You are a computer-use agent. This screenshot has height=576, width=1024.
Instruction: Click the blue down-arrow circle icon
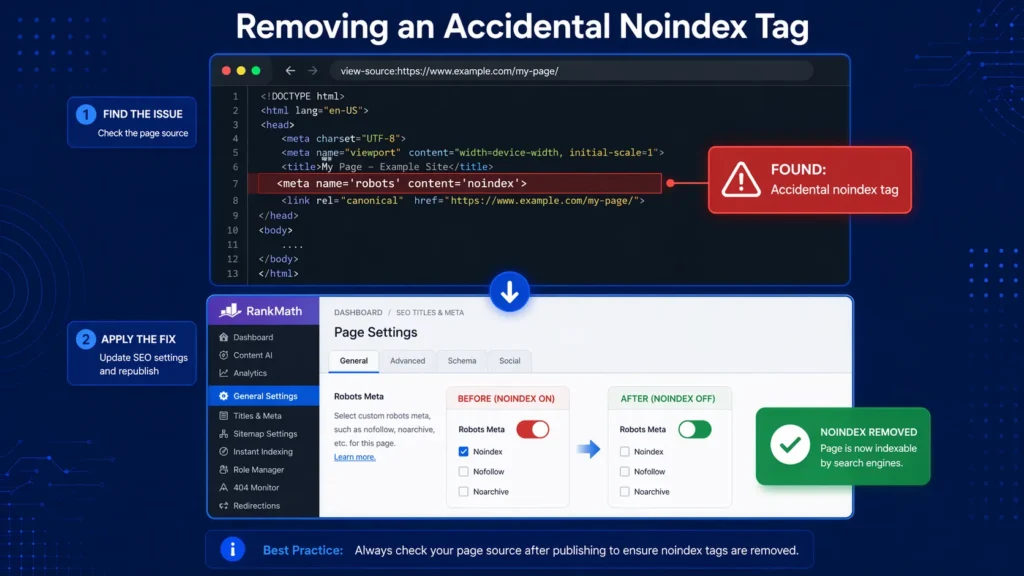pyautogui.click(x=509, y=293)
